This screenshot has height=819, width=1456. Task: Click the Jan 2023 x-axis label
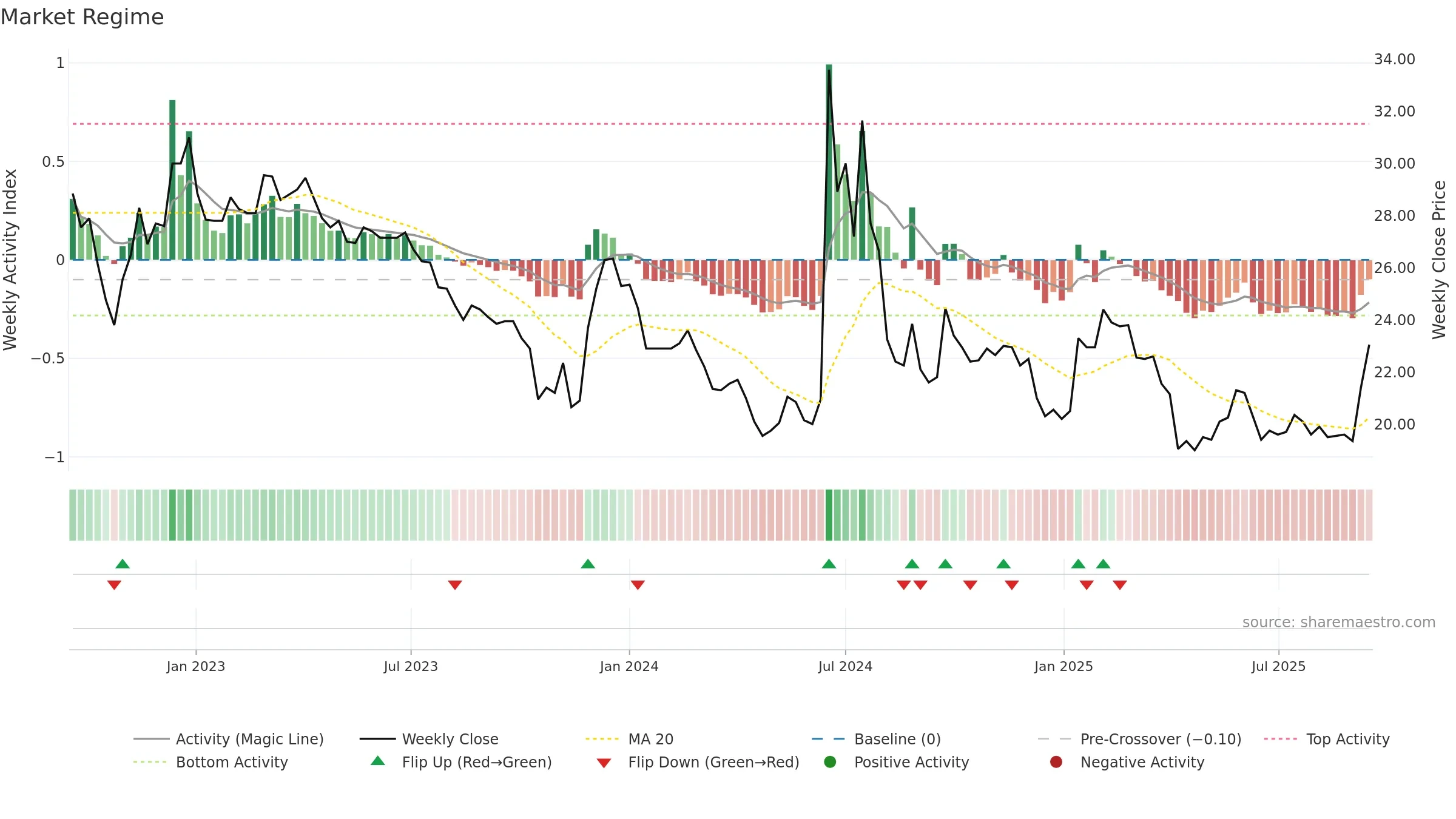click(196, 666)
